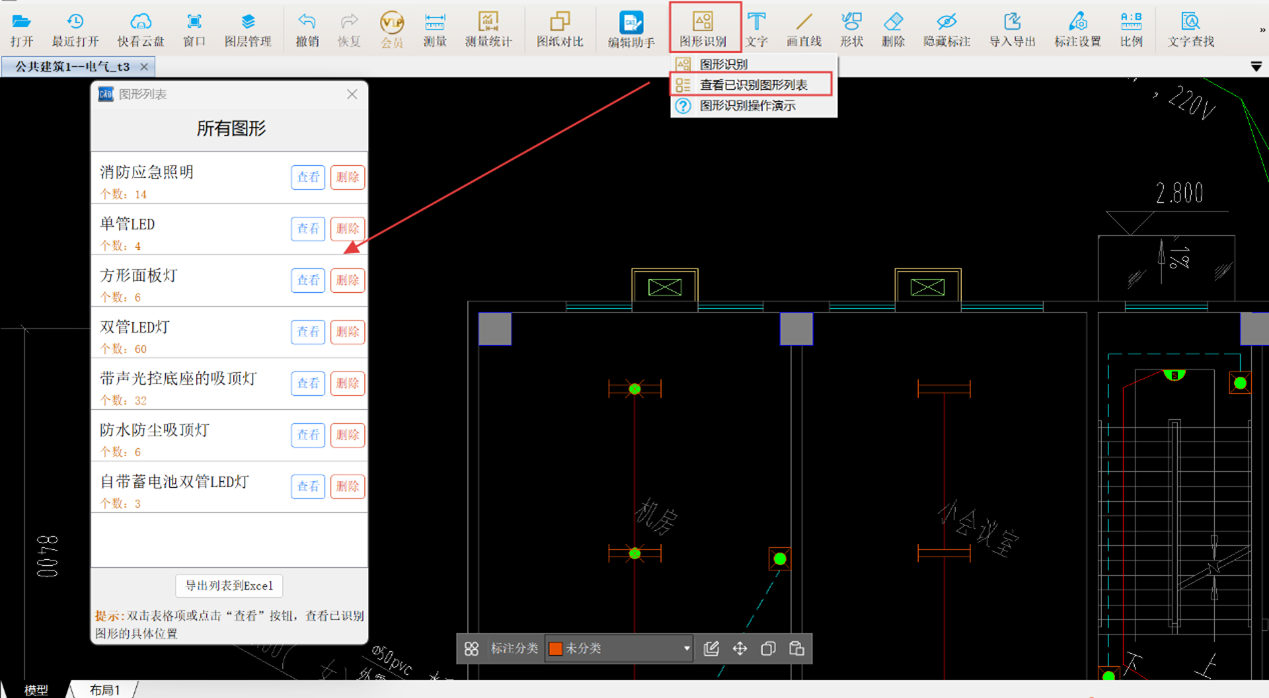Click the 图形识别 toolbar icon
1269x698 pixels.
[x=703, y=28]
